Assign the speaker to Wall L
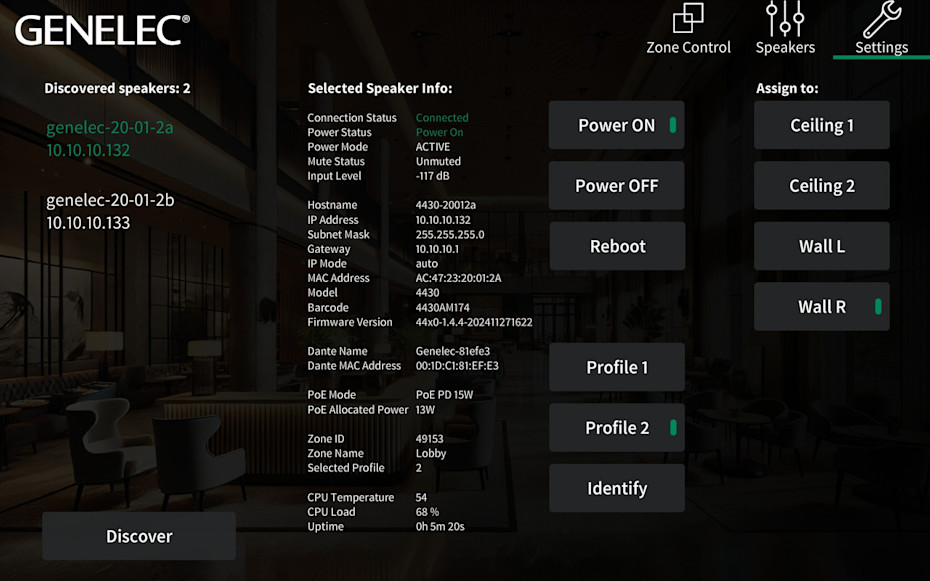Screen dimensions: 930x581 [821, 246]
